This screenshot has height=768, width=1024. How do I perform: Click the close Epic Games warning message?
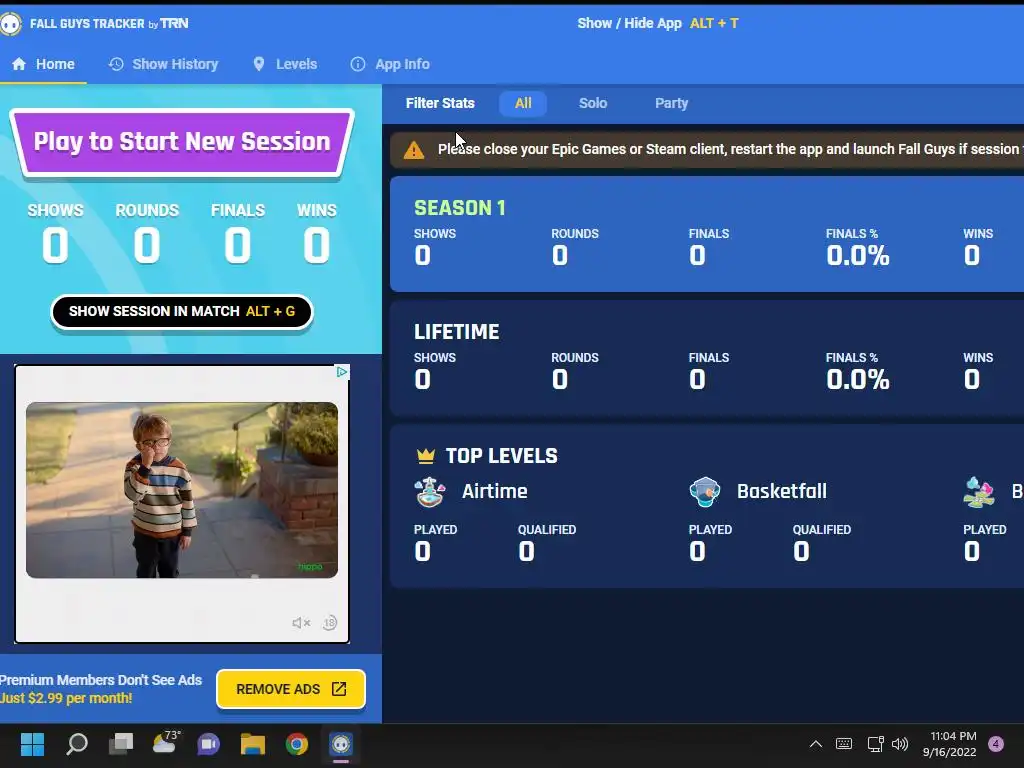[728, 150]
